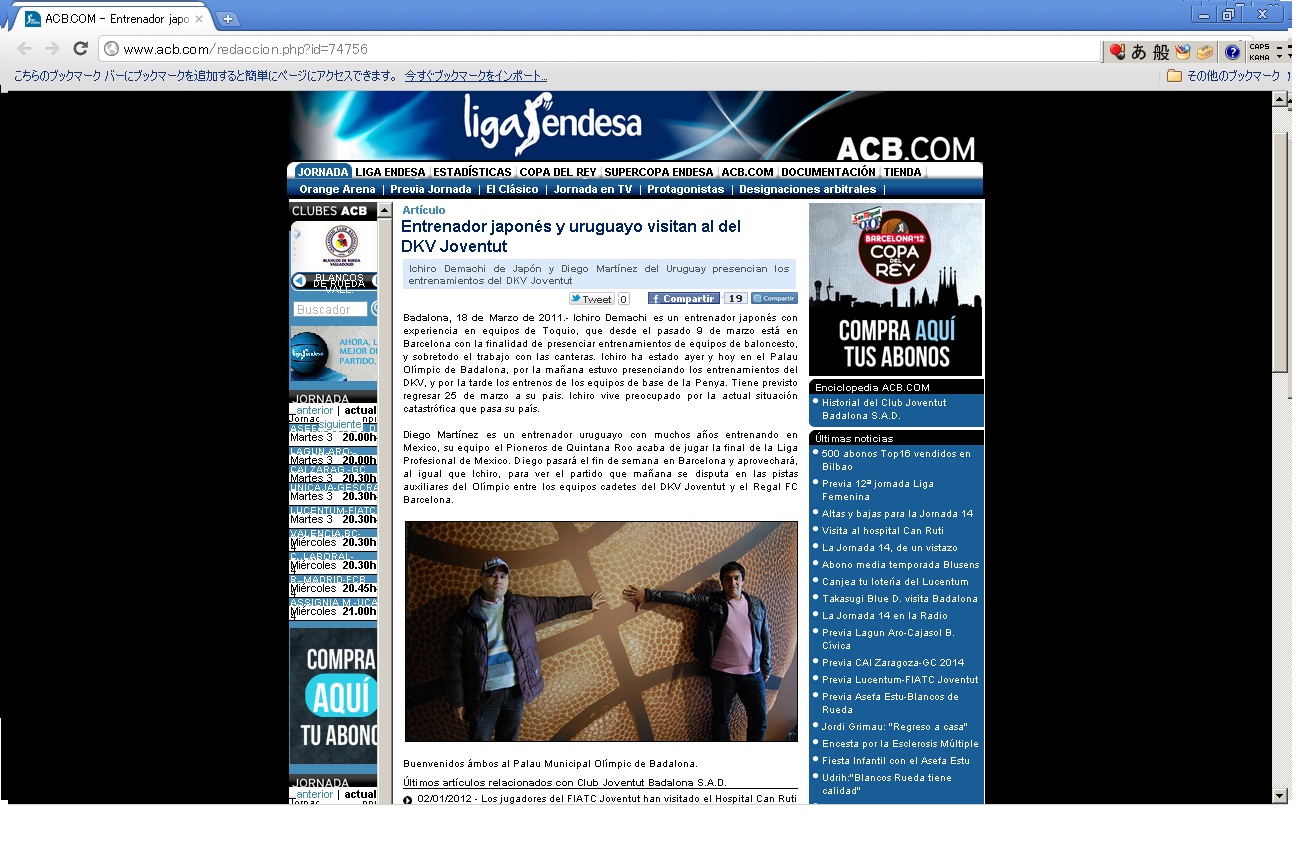This screenshot has width=1300, height=844.
Task: Open Takasugi Blue D. visita Badalona
Action: (900, 599)
